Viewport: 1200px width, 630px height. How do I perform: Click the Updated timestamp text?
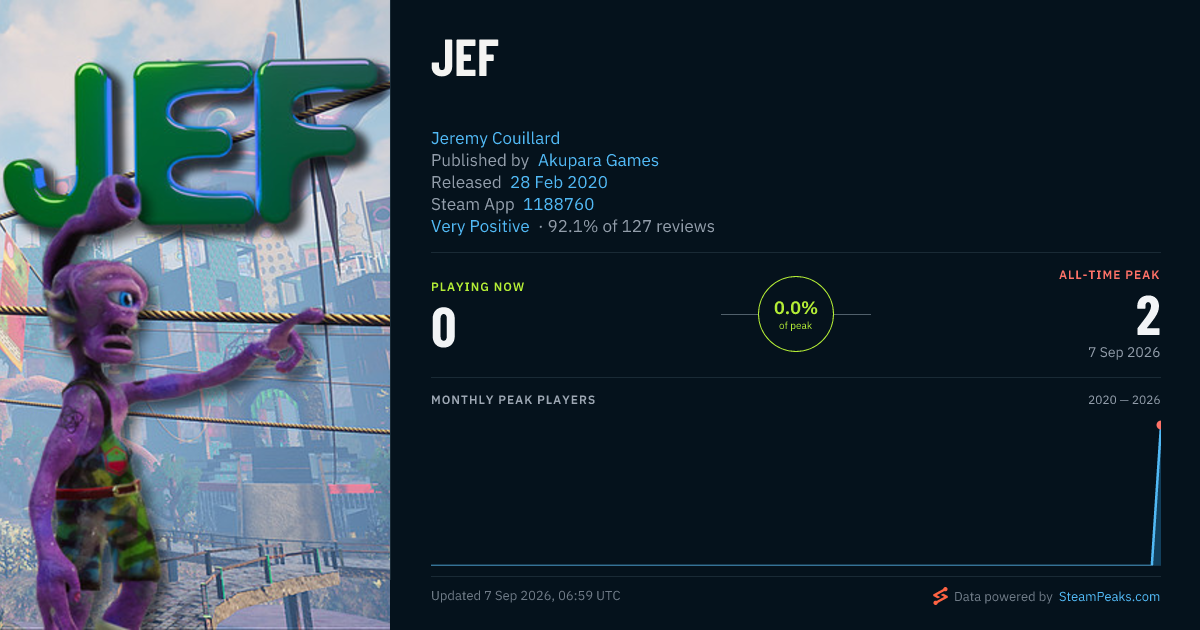pyautogui.click(x=526, y=596)
